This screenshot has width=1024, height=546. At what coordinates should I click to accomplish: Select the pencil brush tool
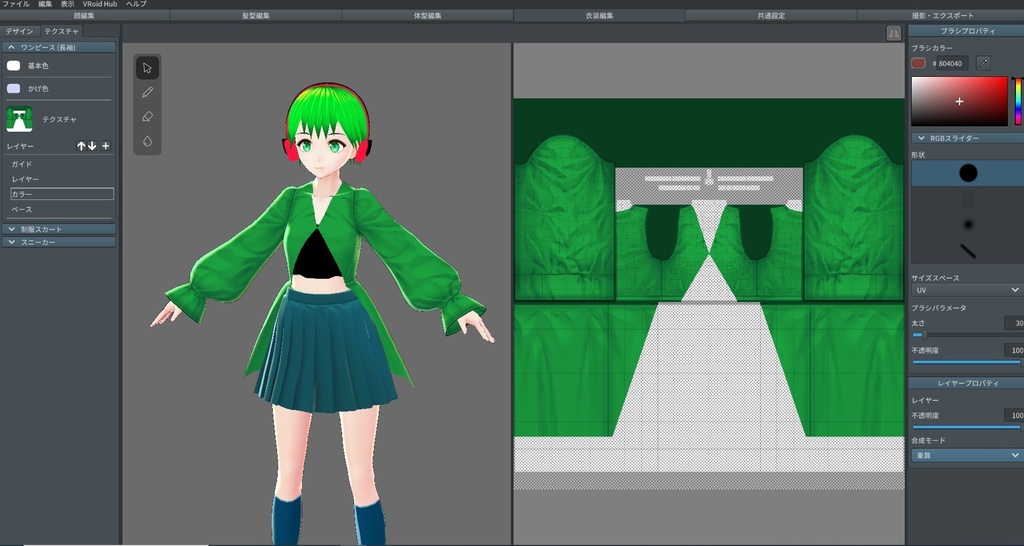[x=147, y=92]
